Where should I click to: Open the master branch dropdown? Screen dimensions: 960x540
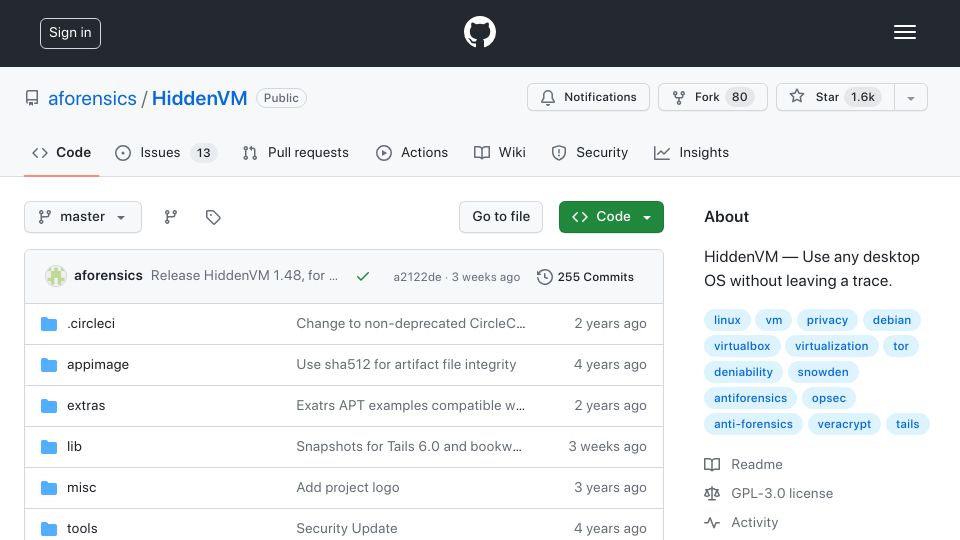83,217
